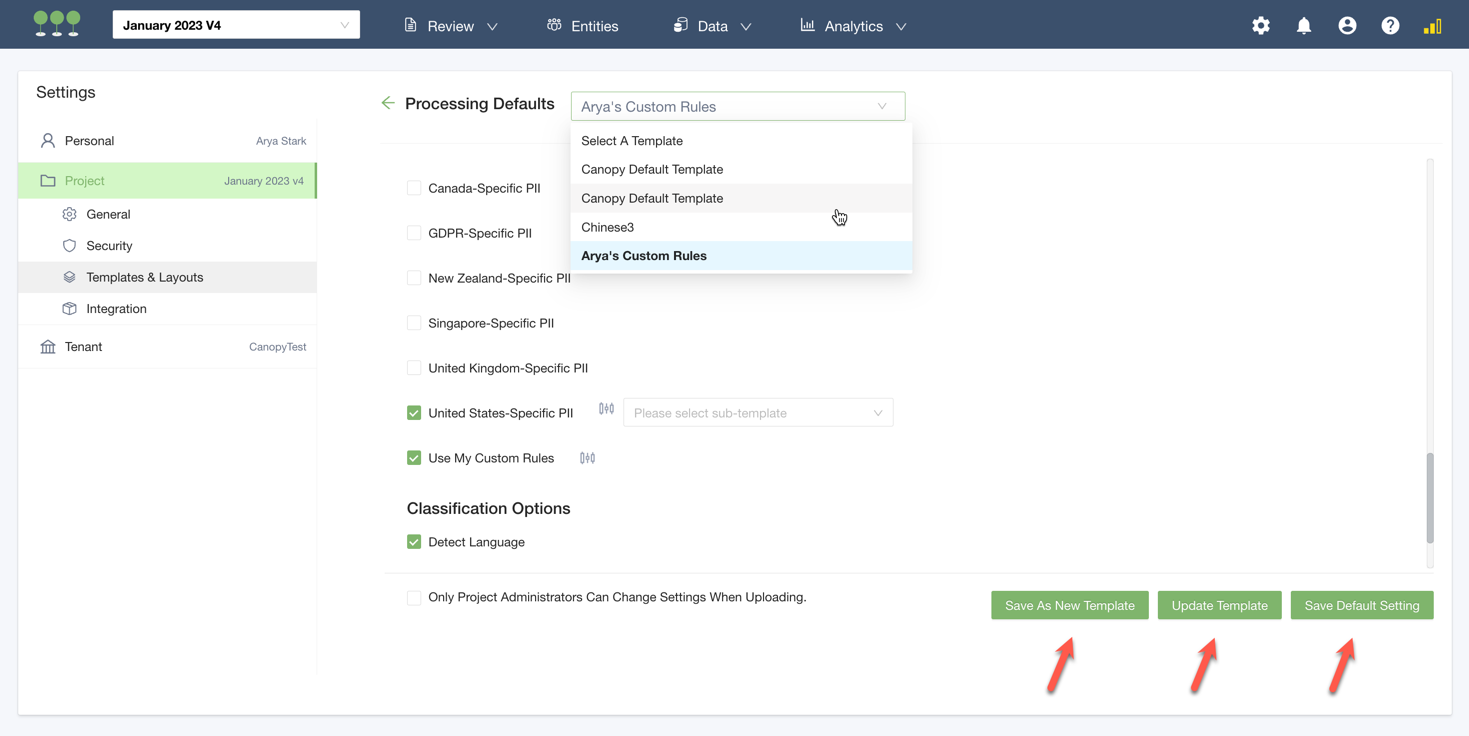
Task: Expand the January 2023 V4 project dropdown
Action: click(236, 25)
